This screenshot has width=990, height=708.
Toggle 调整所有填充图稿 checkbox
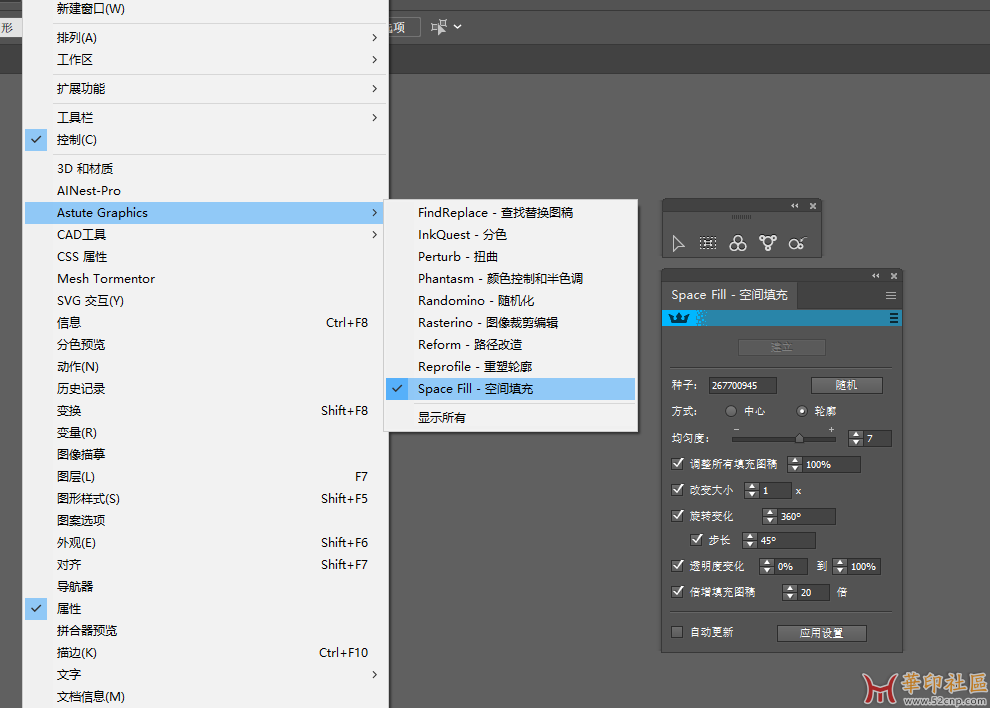point(677,464)
